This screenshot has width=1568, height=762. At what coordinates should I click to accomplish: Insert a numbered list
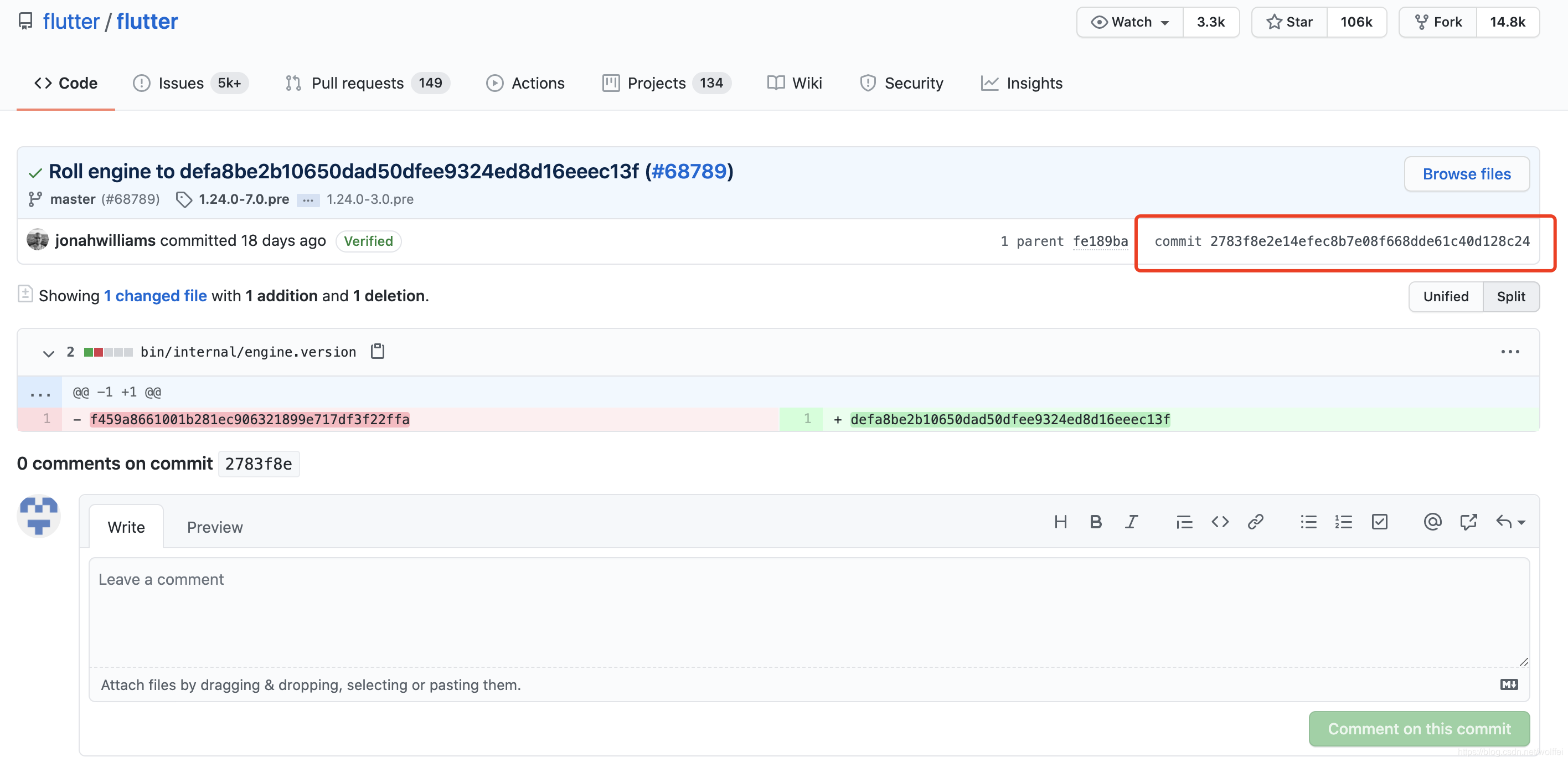click(1343, 522)
